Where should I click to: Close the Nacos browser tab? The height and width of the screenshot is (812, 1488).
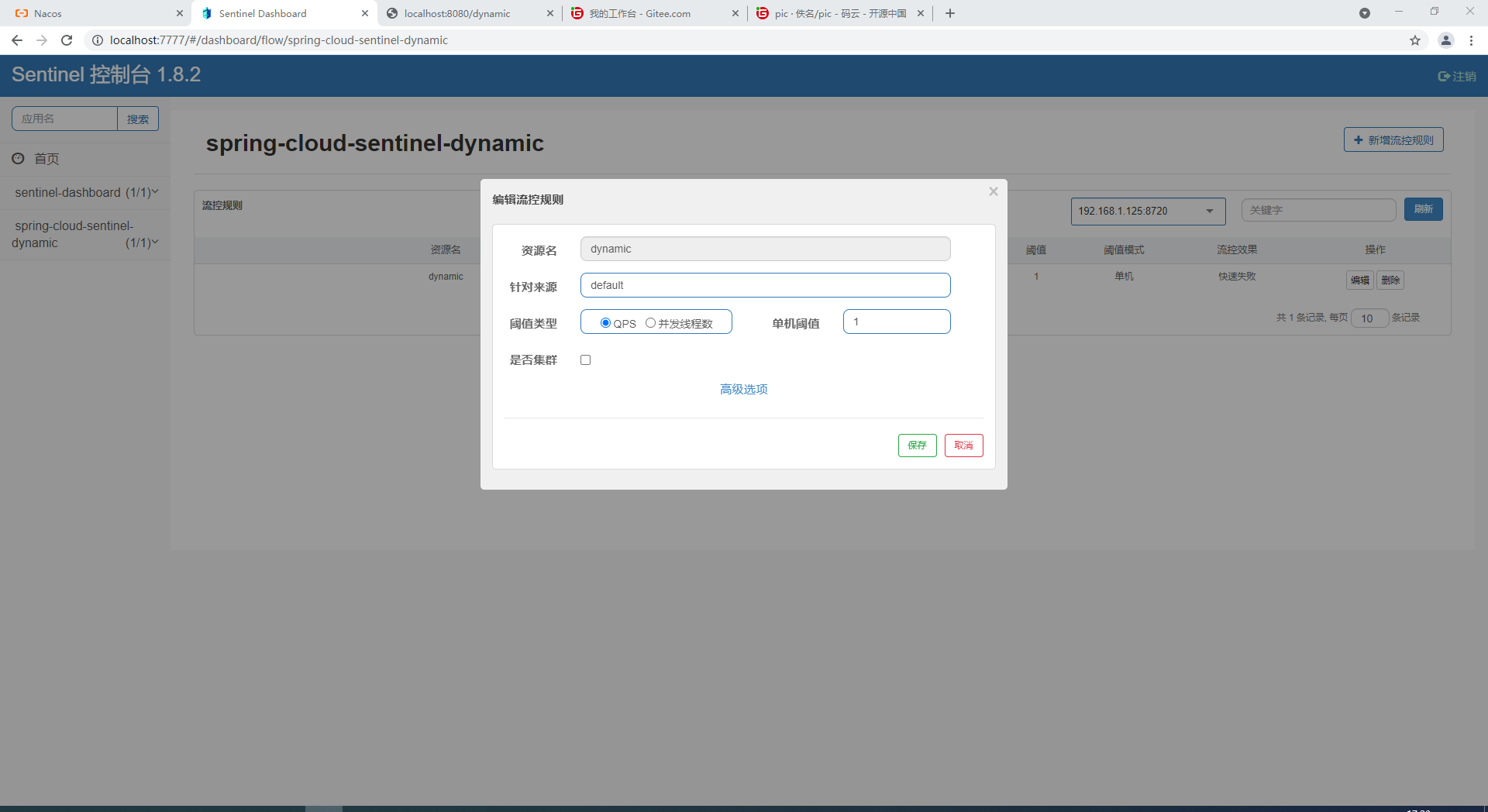pos(180,13)
